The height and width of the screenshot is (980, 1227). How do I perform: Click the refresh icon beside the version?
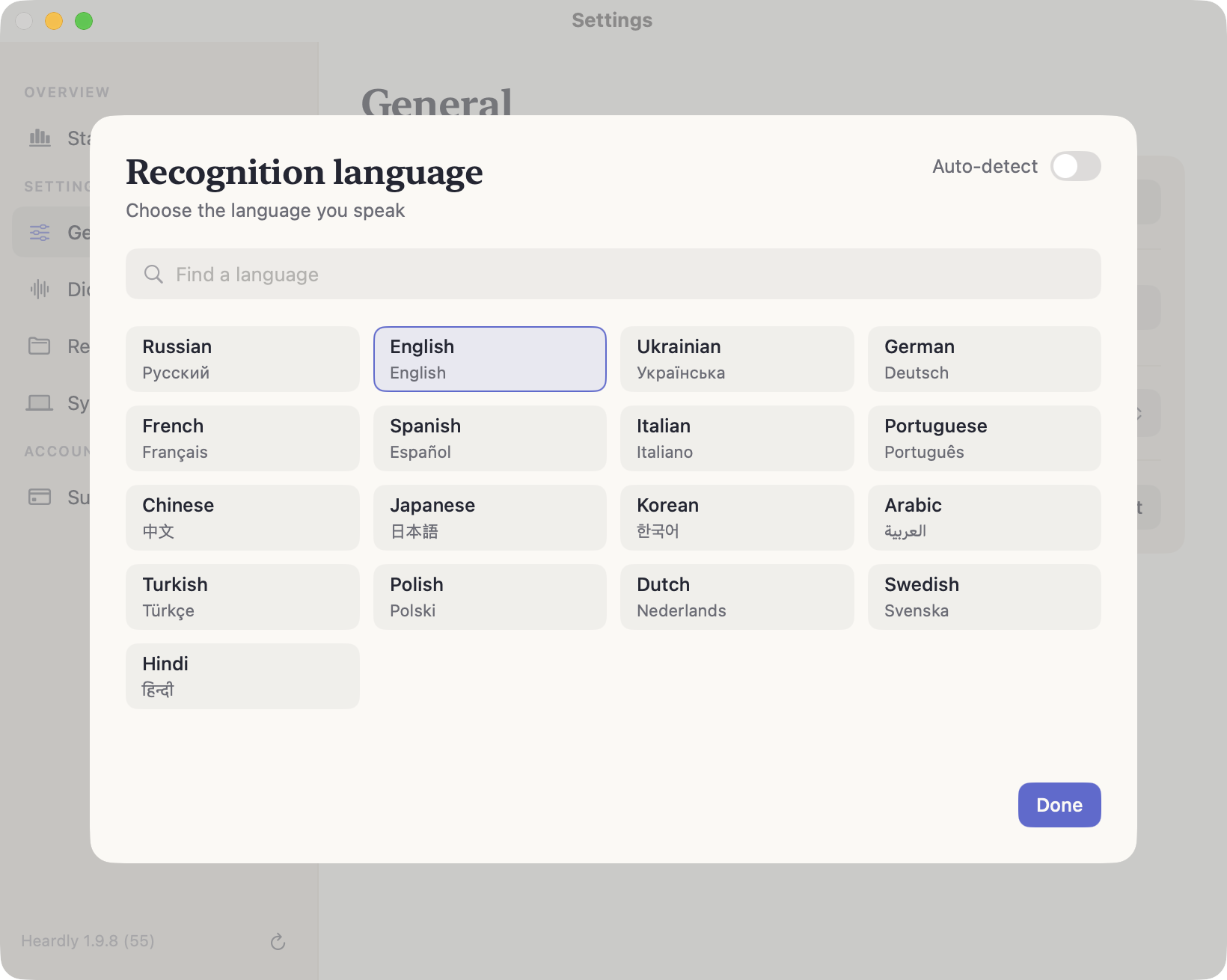click(278, 941)
